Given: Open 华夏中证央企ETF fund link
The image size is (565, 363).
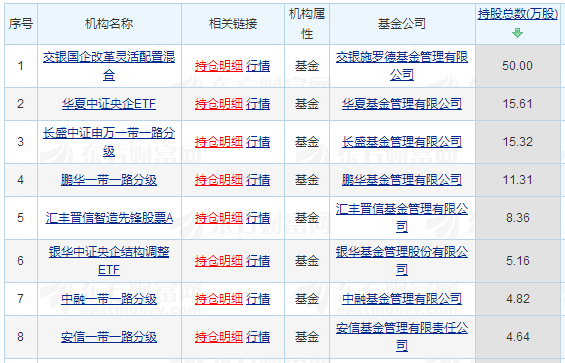Looking at the screenshot, I should [x=109, y=104].
